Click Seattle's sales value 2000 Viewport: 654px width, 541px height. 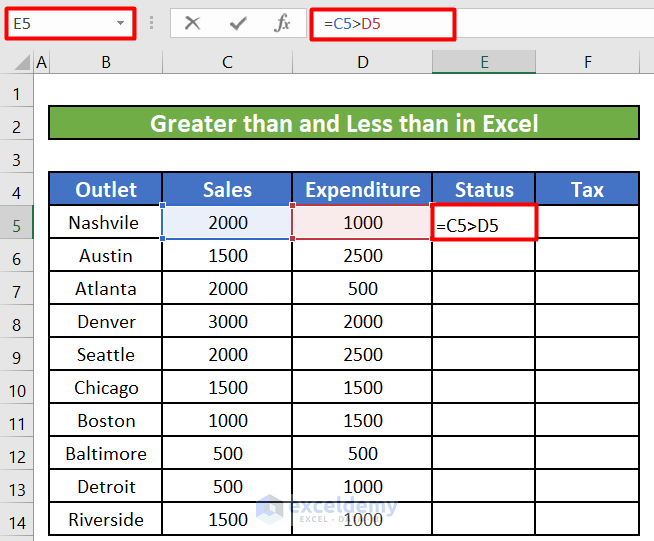coord(227,354)
